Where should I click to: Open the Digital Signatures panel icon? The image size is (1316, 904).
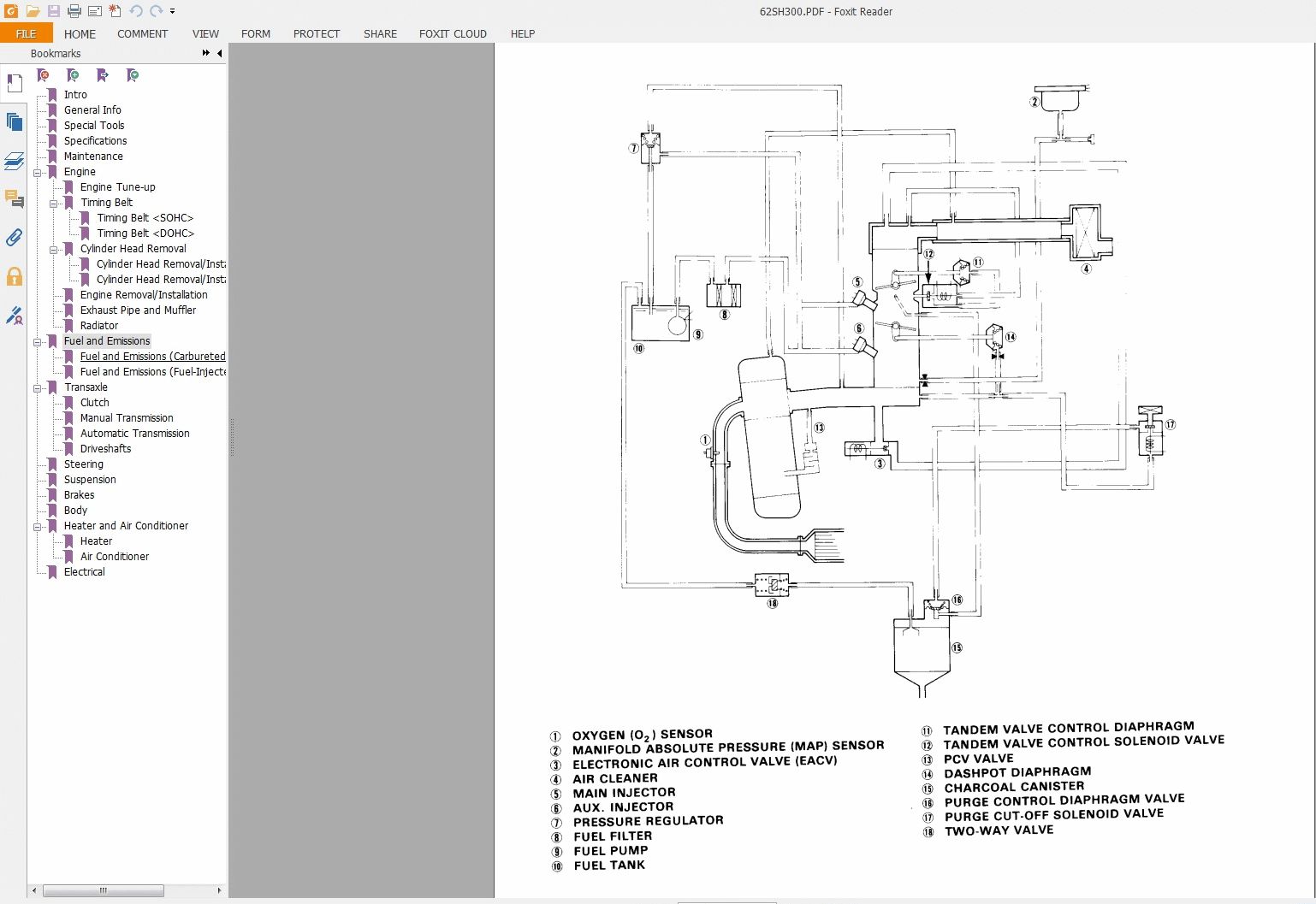point(14,316)
